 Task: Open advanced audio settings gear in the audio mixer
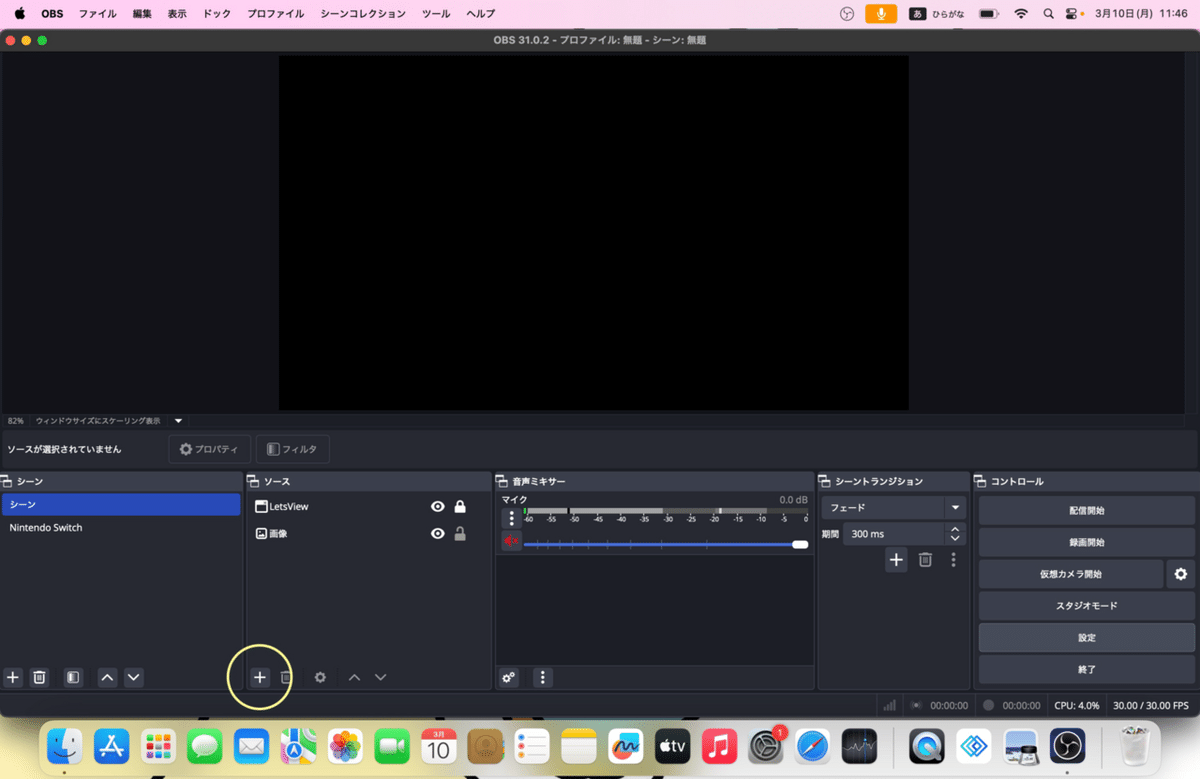(508, 678)
